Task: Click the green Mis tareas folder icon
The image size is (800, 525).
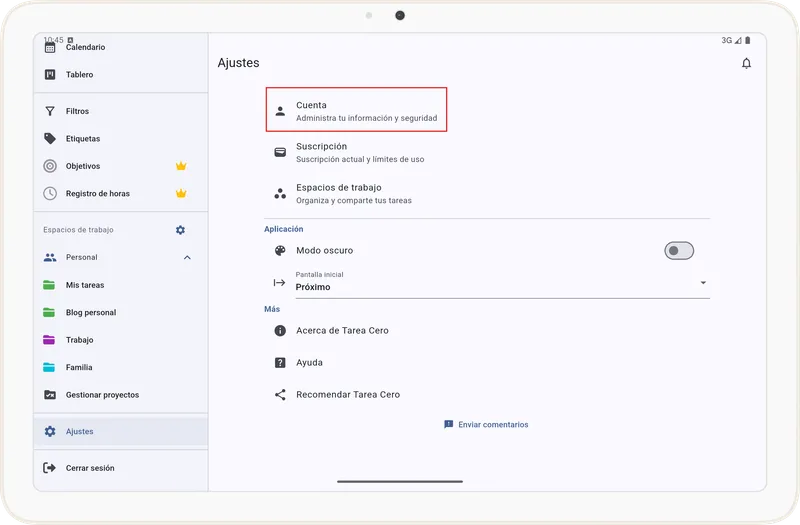Action: (x=50, y=285)
